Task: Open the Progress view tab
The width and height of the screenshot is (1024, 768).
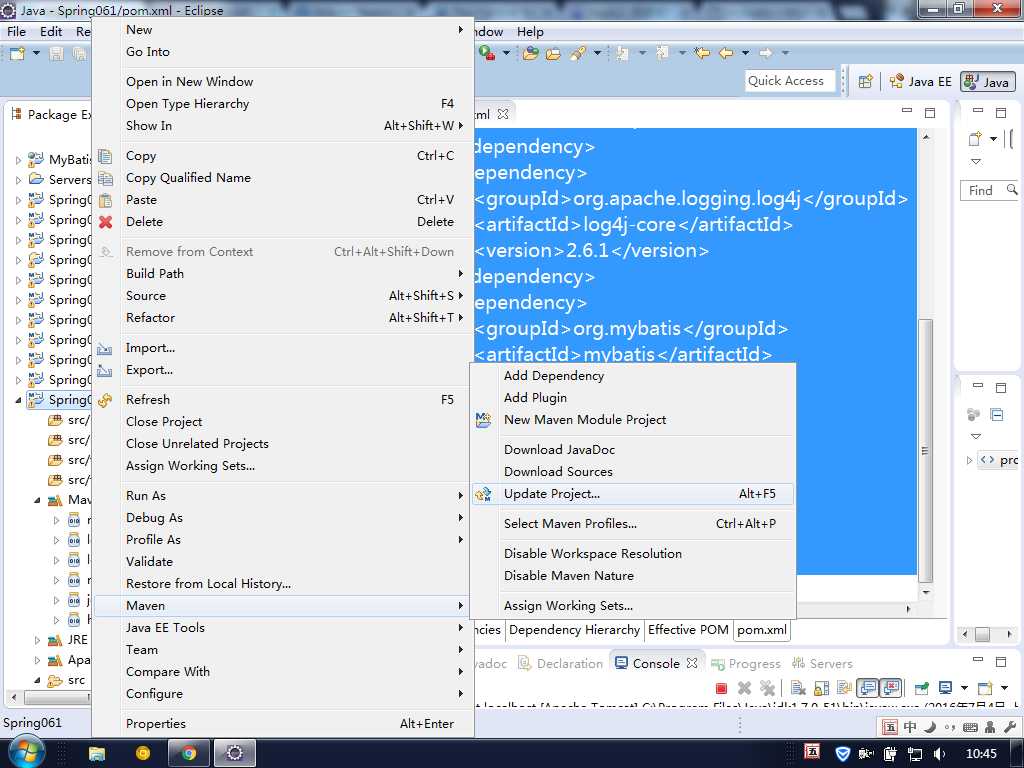Action: click(746, 664)
